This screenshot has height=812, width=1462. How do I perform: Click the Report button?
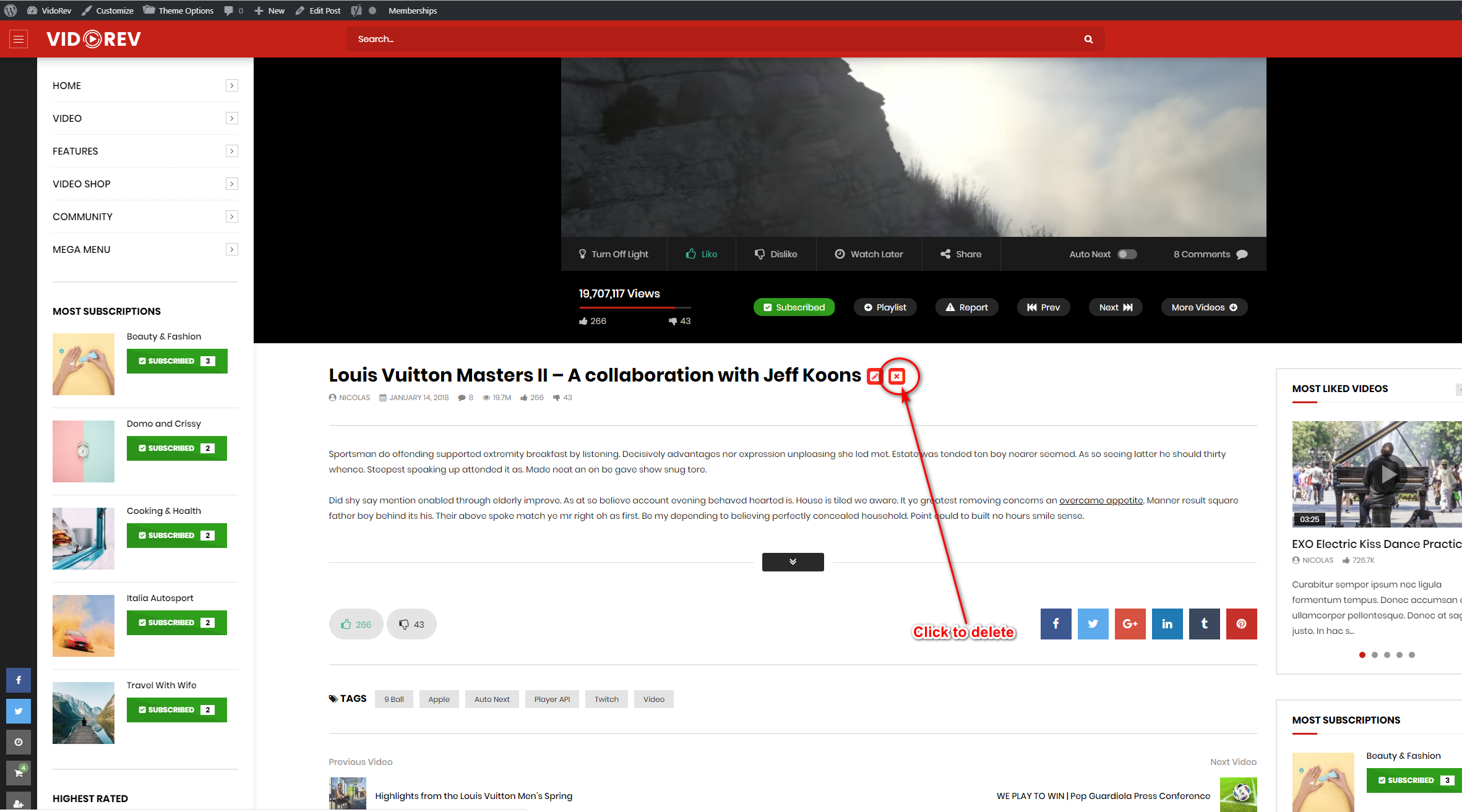pyautogui.click(x=966, y=307)
